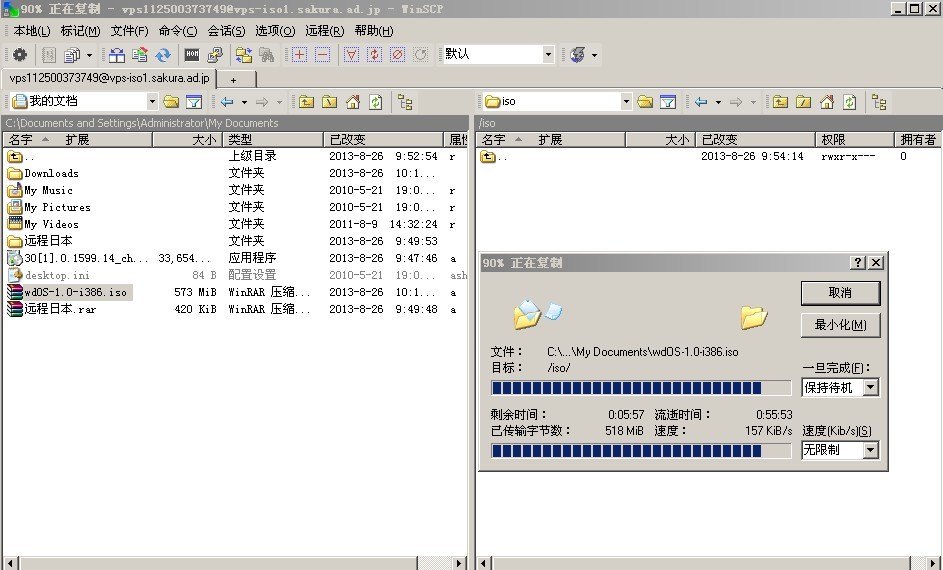Open Preferences via the gear icon

(x=20, y=55)
